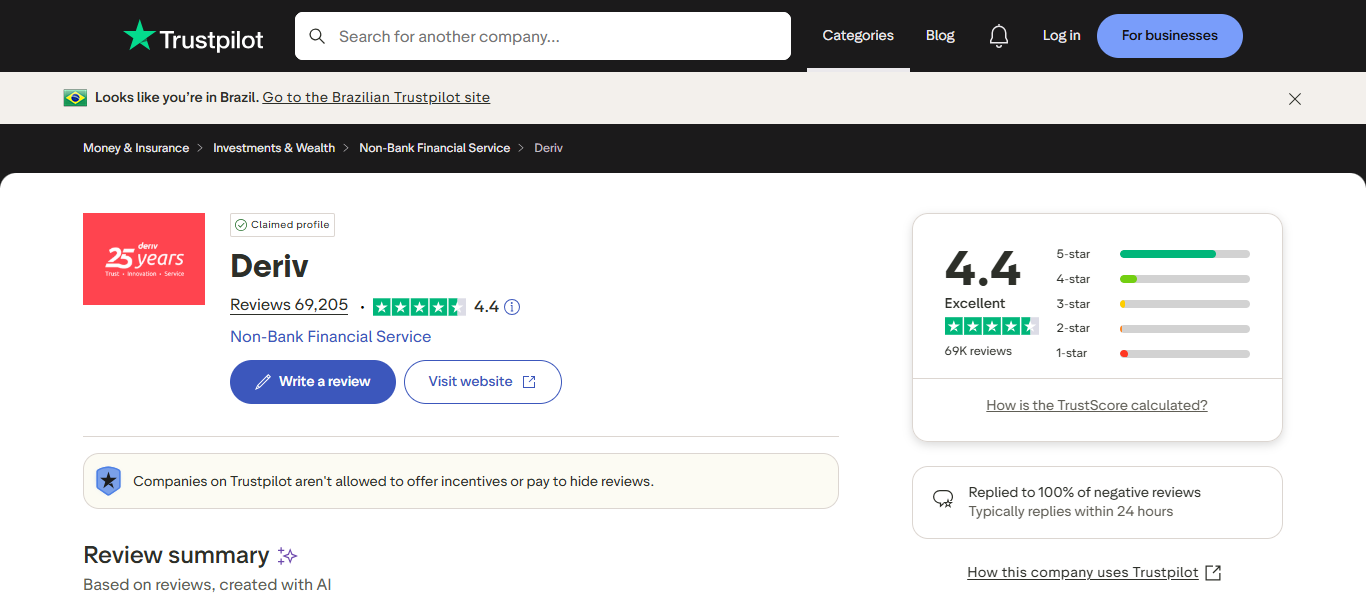Click the search magnifier icon

click(317, 36)
